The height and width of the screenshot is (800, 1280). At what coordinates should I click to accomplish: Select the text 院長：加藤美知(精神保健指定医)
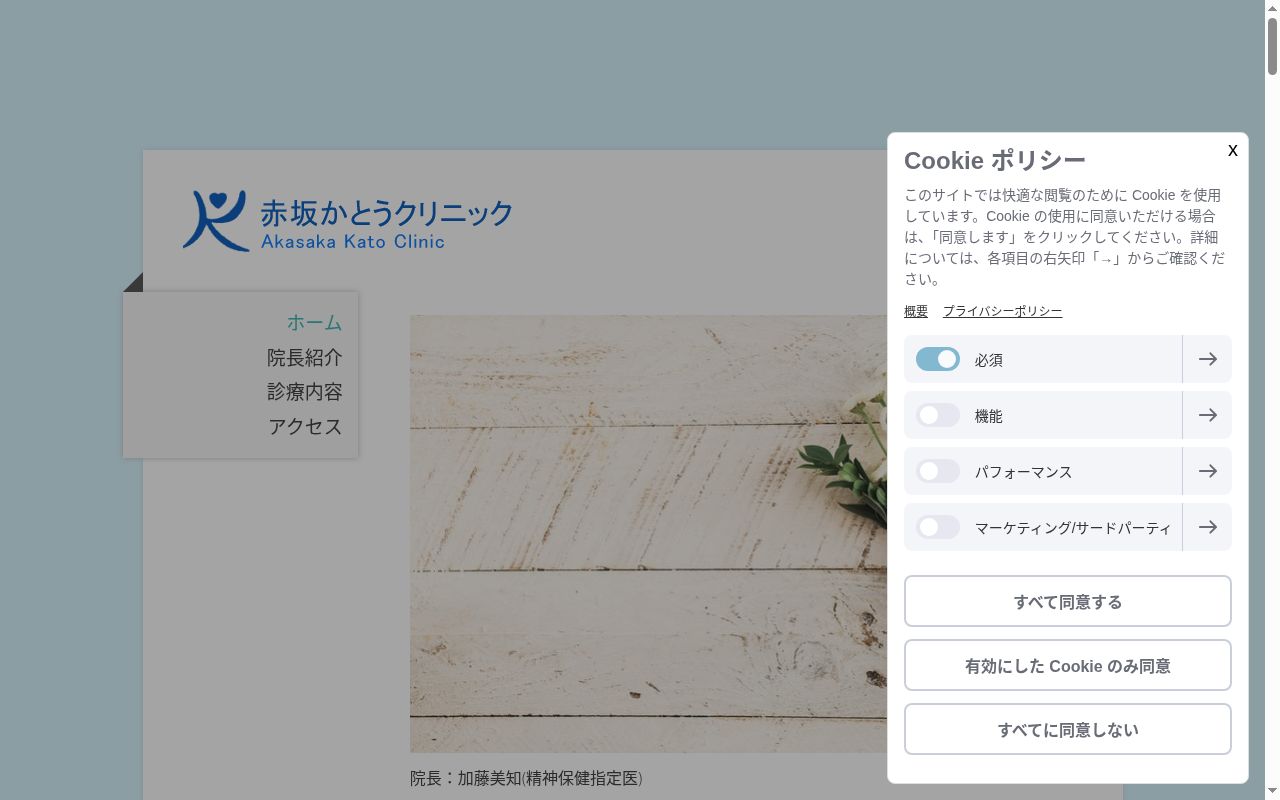(526, 778)
